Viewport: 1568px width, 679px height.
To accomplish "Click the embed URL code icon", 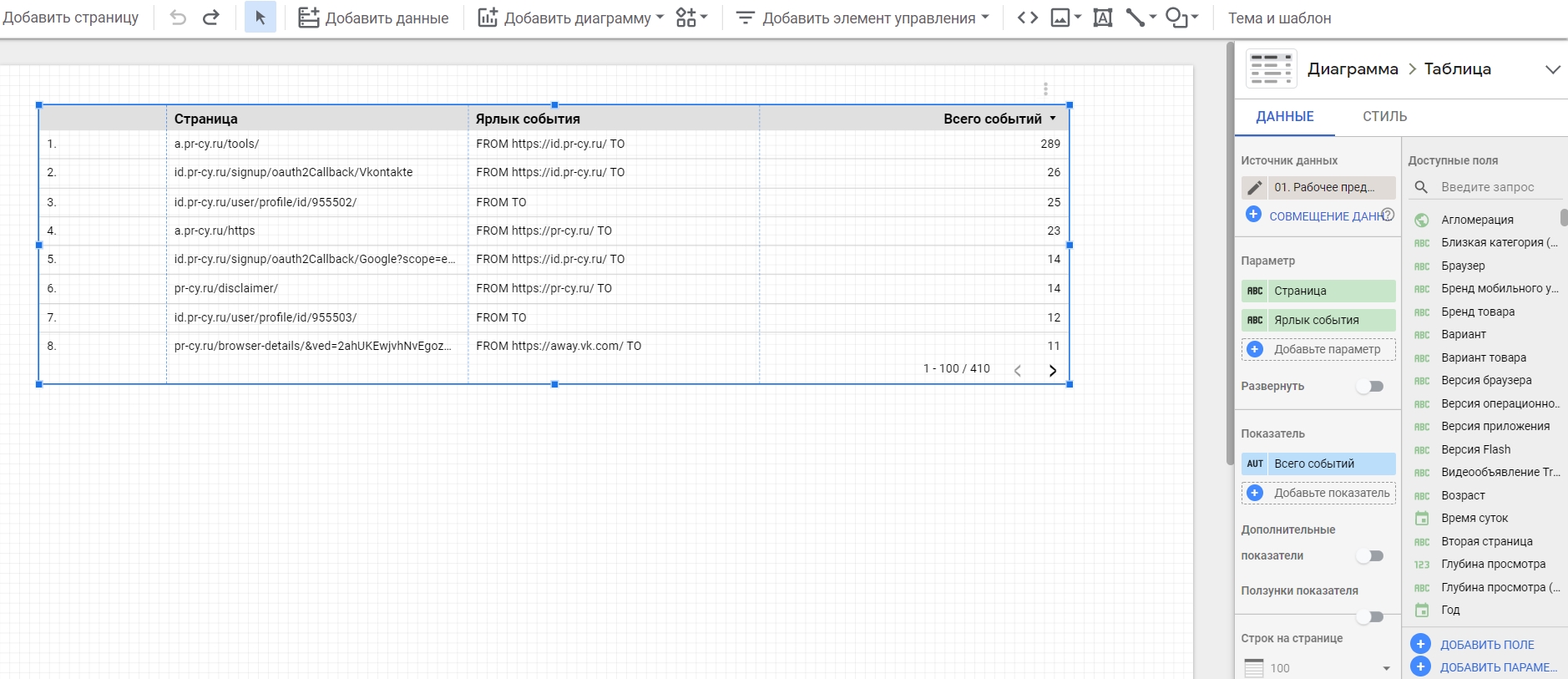I will pyautogui.click(x=1028, y=18).
